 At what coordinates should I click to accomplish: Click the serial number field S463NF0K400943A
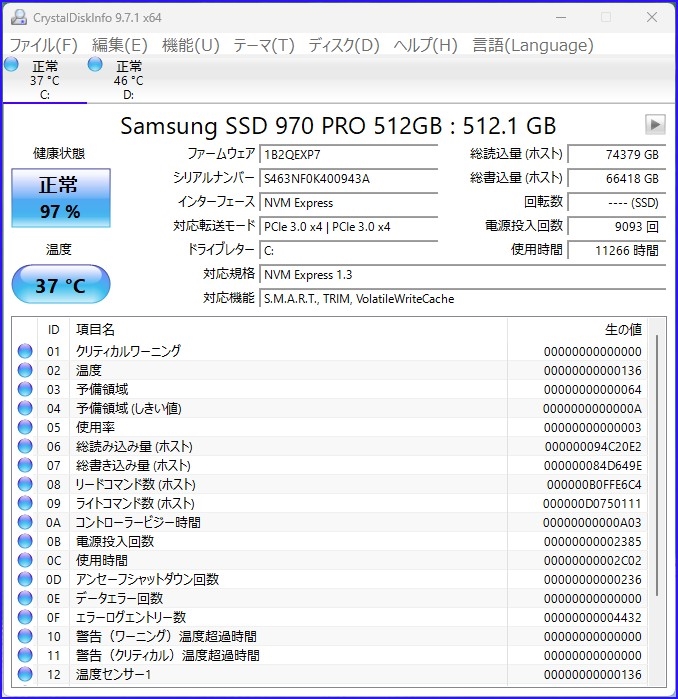coord(348,179)
